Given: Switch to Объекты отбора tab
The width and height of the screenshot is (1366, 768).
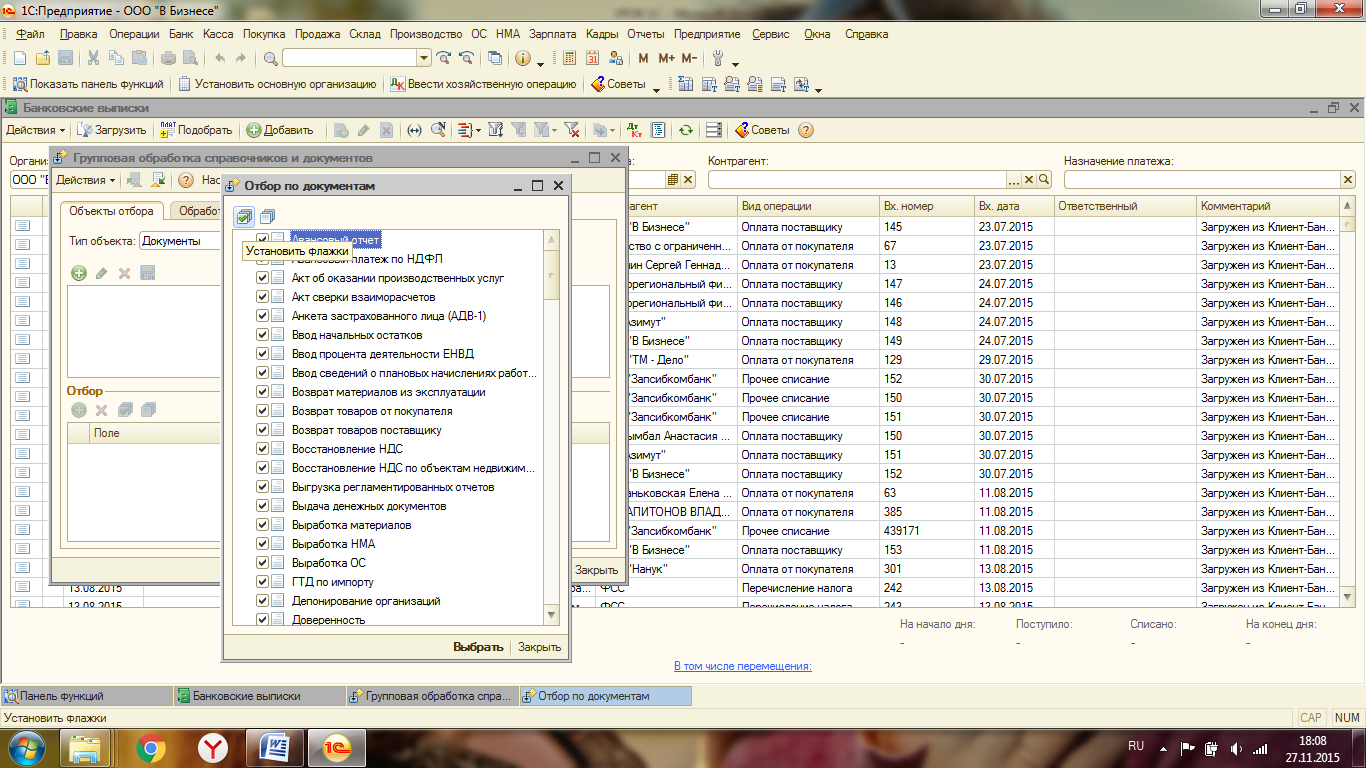Looking at the screenshot, I should [x=111, y=211].
